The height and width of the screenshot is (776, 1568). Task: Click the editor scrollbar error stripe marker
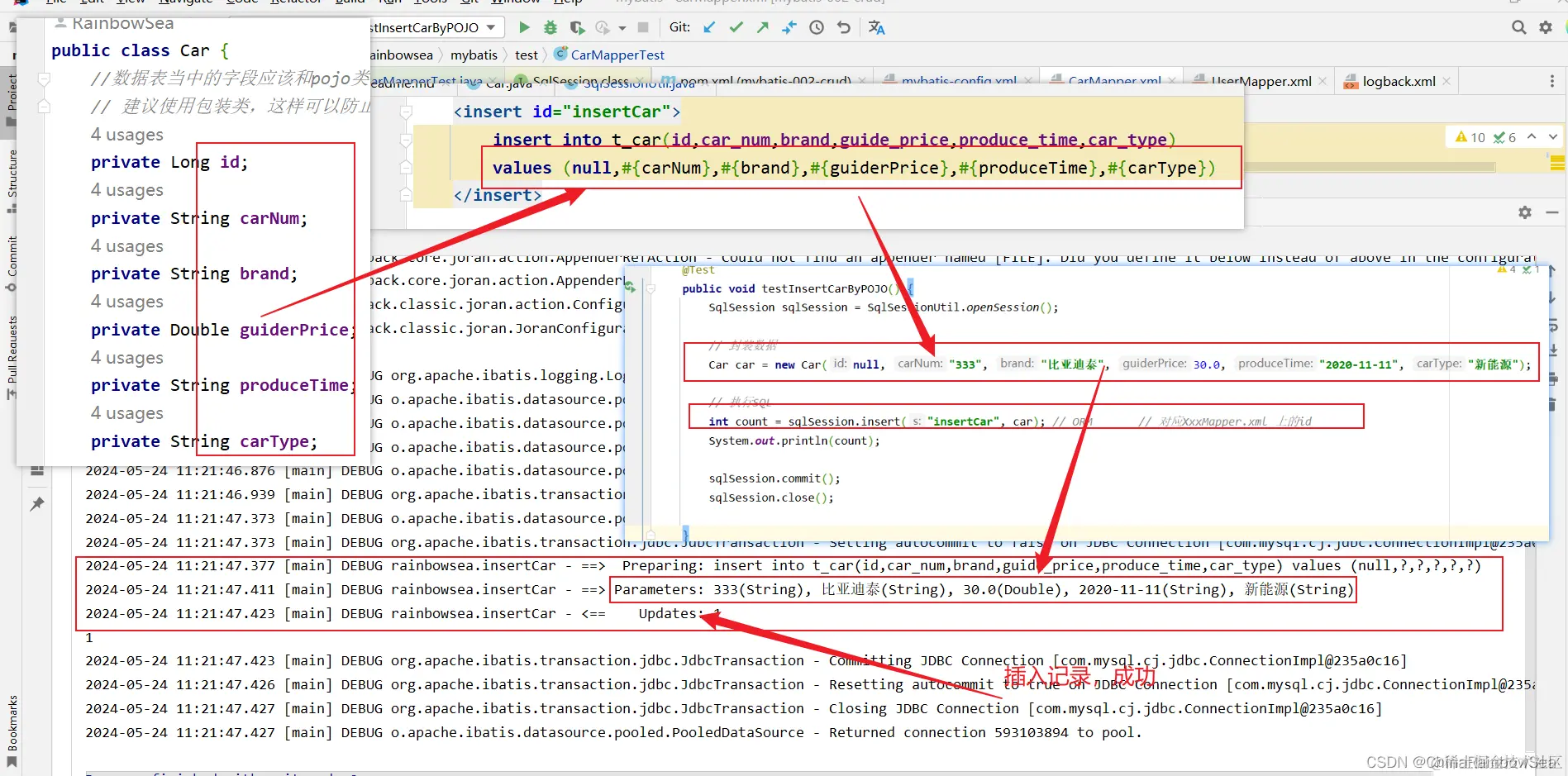tap(1557, 163)
